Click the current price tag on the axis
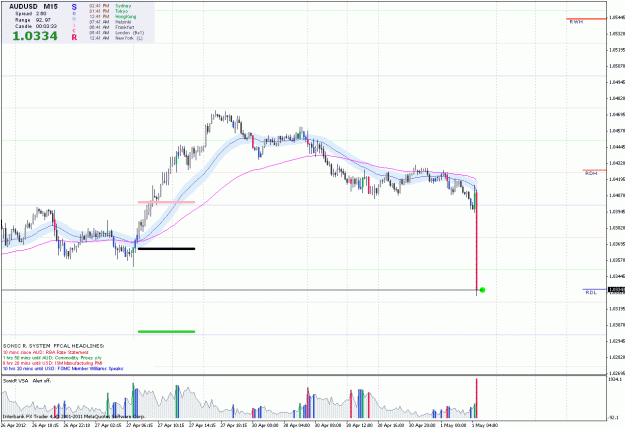This screenshot has width=625, height=429. pos(616,290)
